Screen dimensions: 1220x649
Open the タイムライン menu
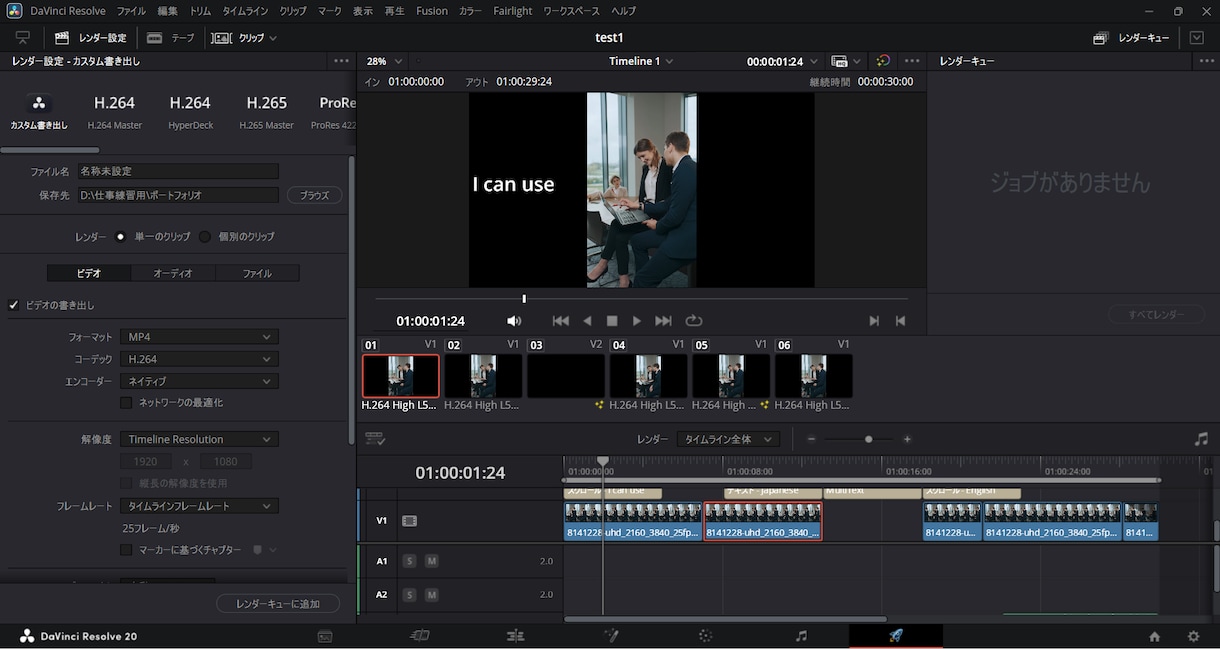(x=245, y=11)
